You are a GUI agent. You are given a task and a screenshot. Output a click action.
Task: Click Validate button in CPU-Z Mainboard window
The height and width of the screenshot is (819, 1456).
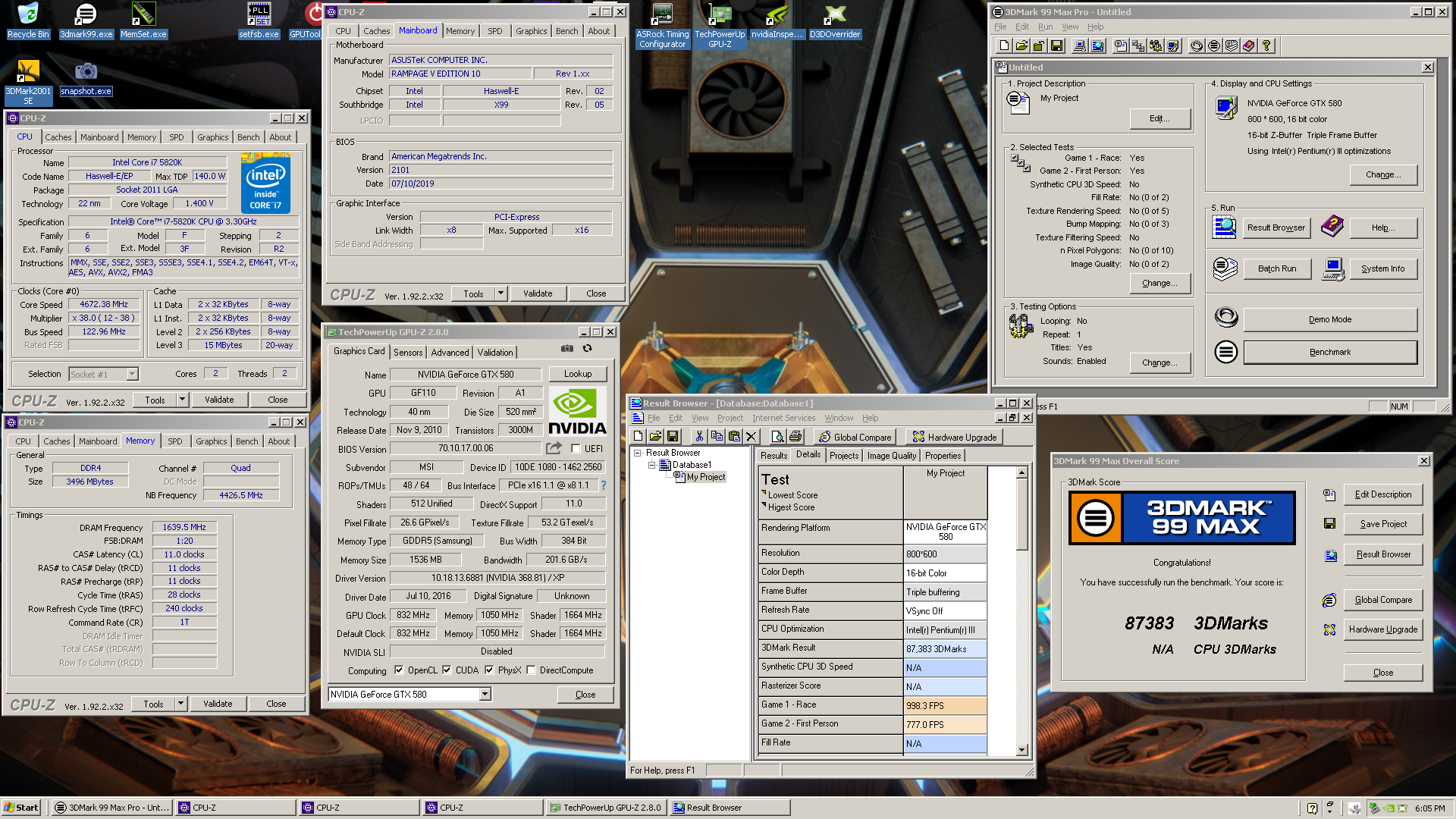pos(538,293)
